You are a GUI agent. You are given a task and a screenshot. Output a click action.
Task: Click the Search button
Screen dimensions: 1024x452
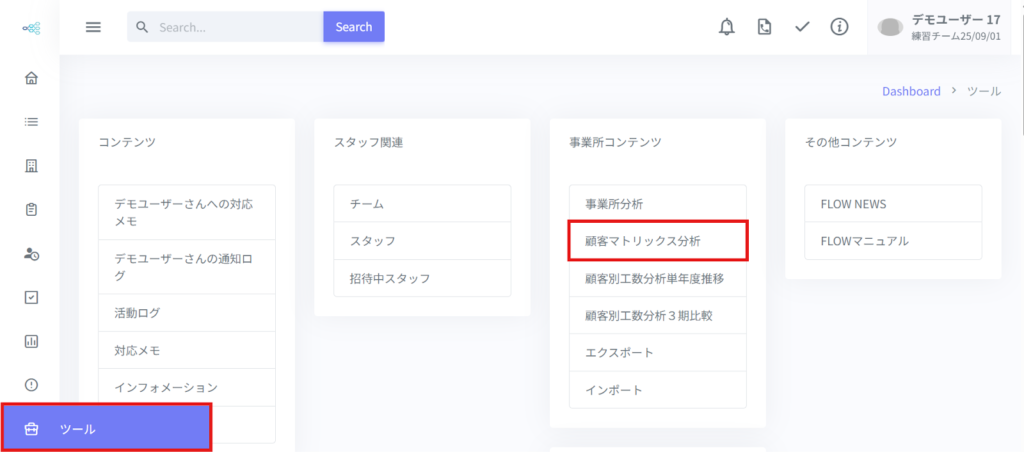point(354,27)
